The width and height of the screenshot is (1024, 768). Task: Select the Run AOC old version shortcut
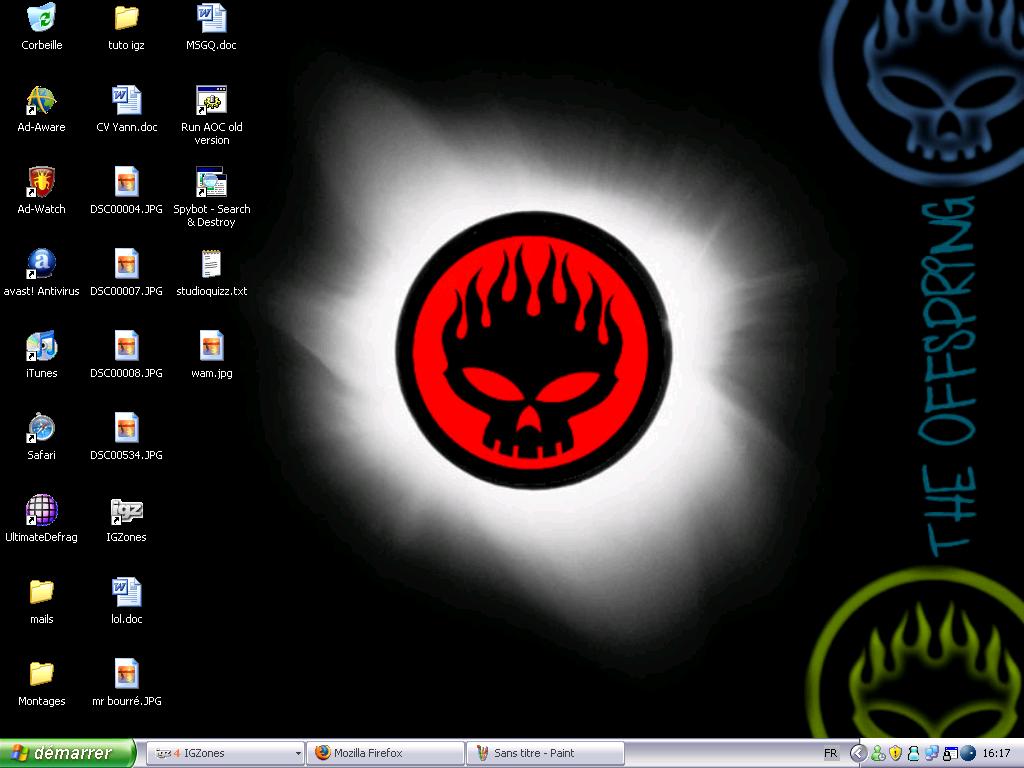pyautogui.click(x=212, y=115)
